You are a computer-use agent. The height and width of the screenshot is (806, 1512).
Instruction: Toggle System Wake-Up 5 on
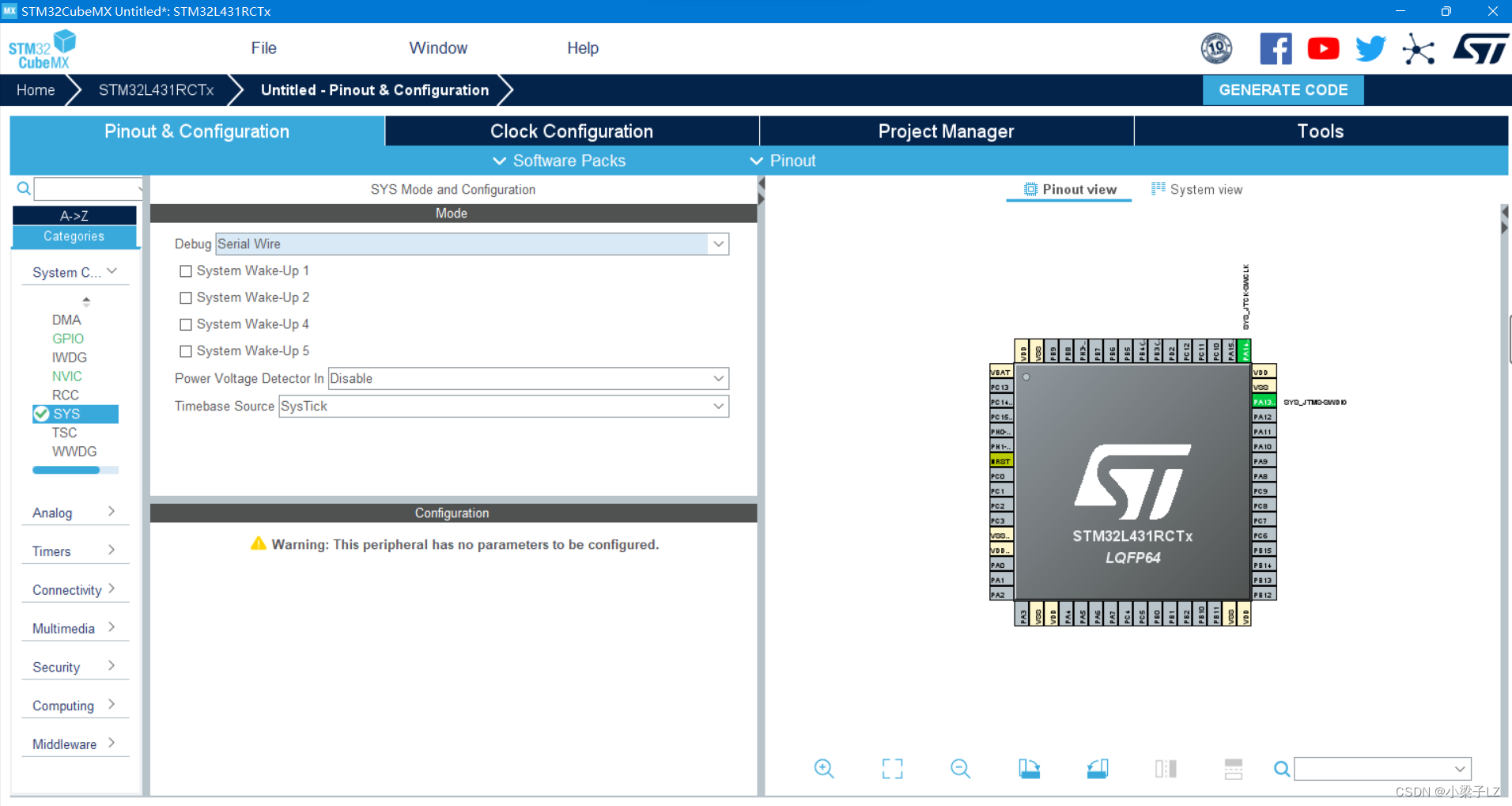[x=186, y=350]
